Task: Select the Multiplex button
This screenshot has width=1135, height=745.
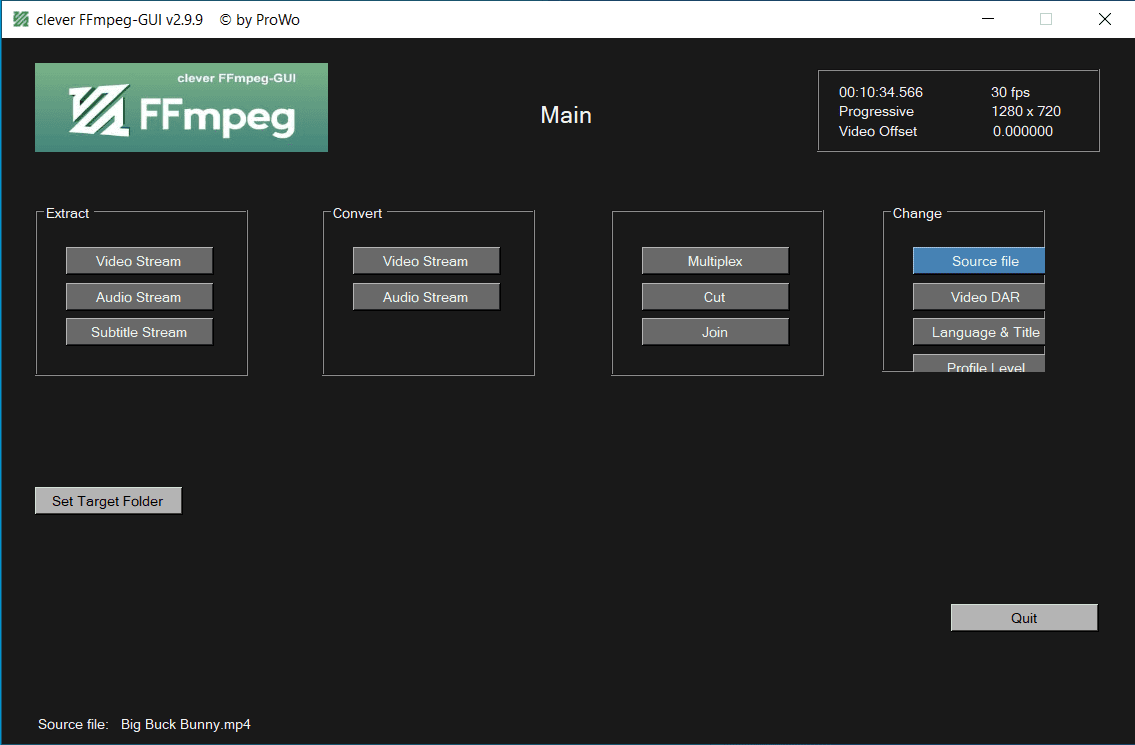Action: 715,261
